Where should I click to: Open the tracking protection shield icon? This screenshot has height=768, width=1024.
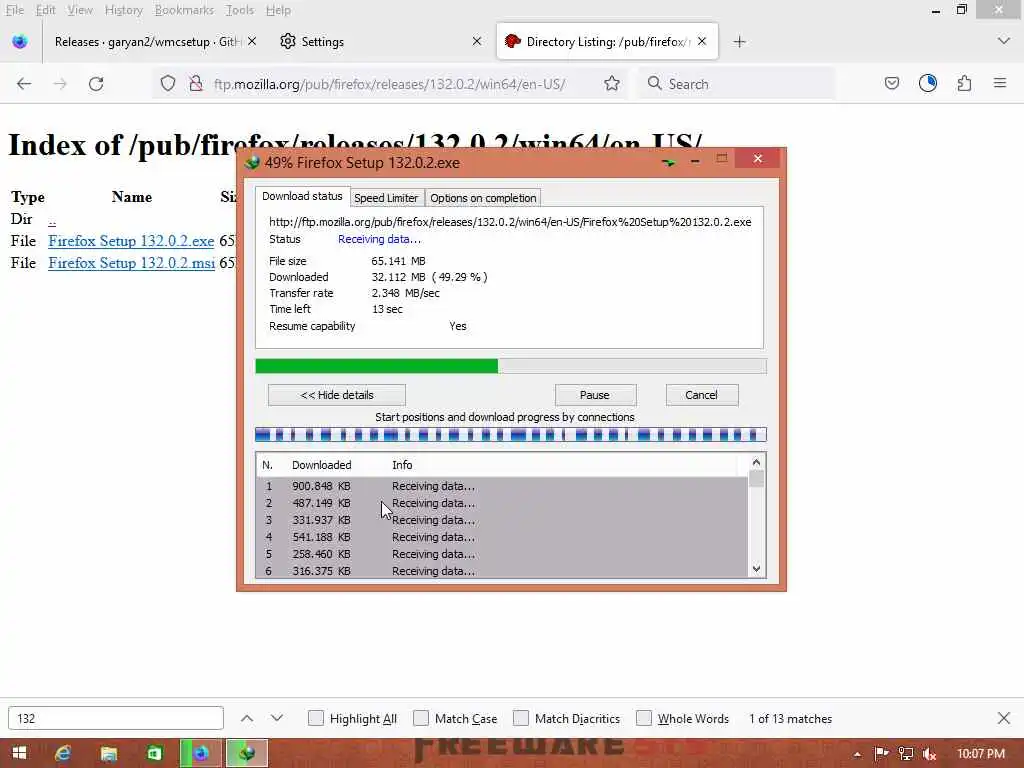pos(168,84)
